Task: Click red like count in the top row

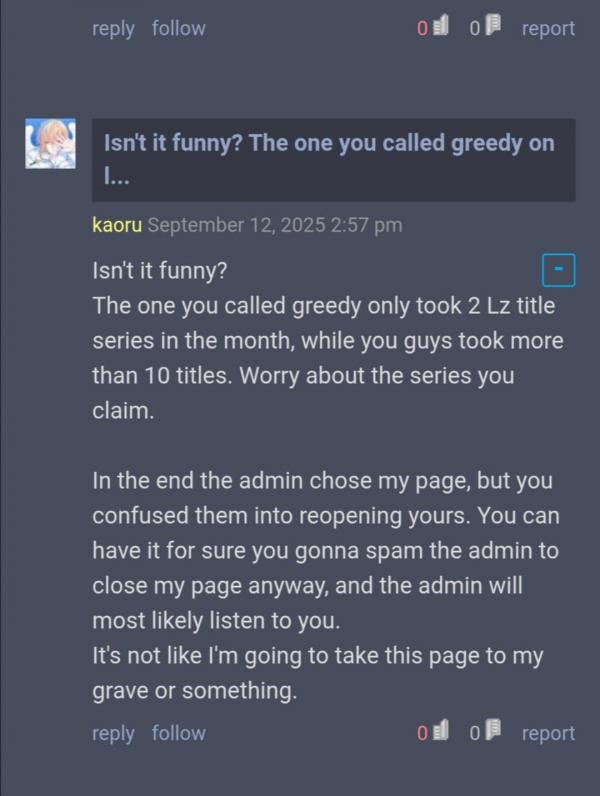Action: coord(422,28)
